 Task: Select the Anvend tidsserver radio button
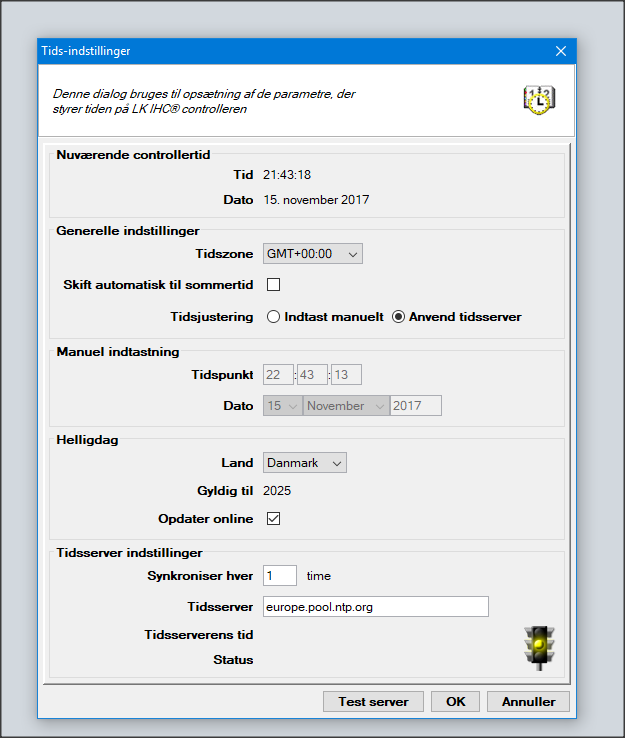point(398,317)
